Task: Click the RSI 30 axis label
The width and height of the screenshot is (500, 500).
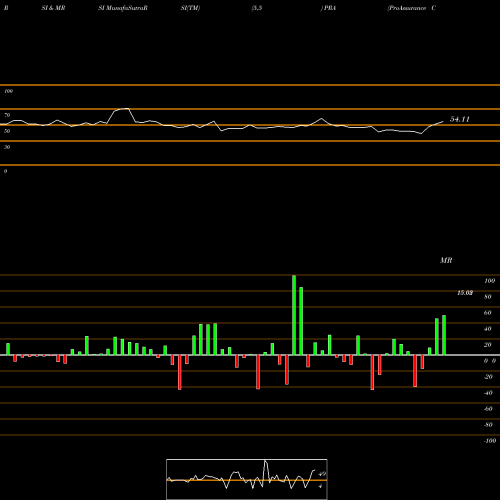Action: [x=7, y=147]
